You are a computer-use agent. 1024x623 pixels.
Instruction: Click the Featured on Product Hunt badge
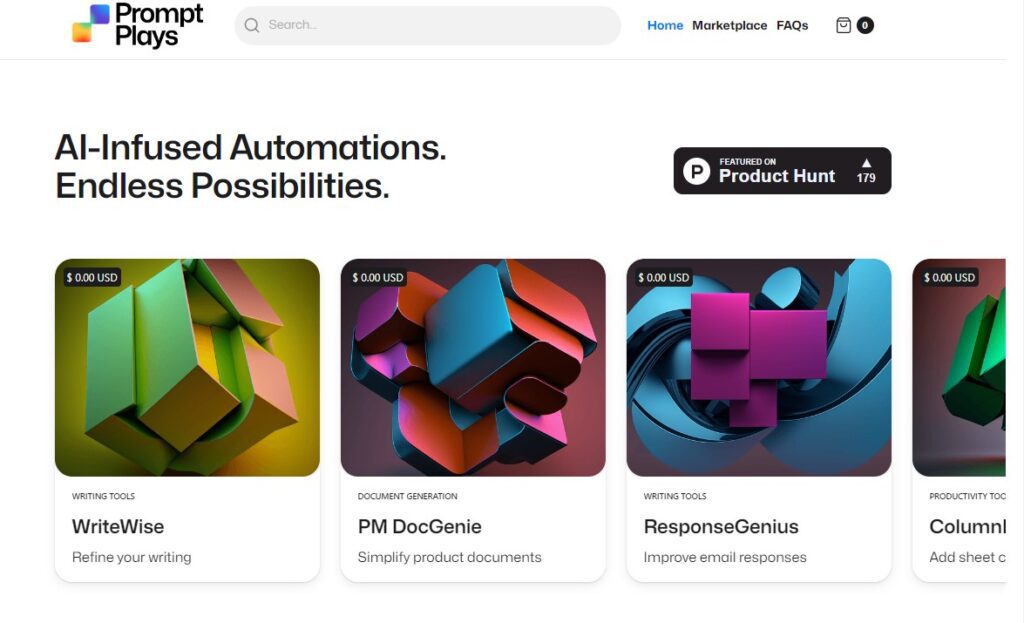[781, 171]
